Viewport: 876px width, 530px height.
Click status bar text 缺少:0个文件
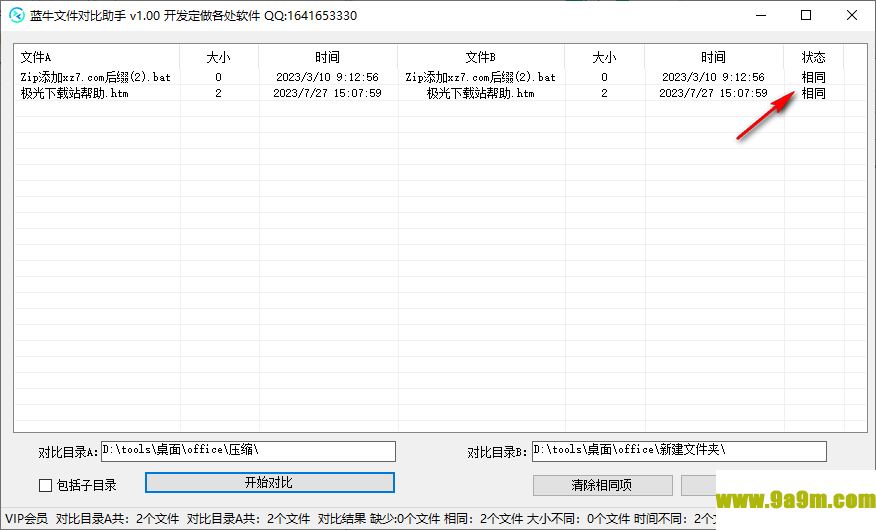pos(404,519)
